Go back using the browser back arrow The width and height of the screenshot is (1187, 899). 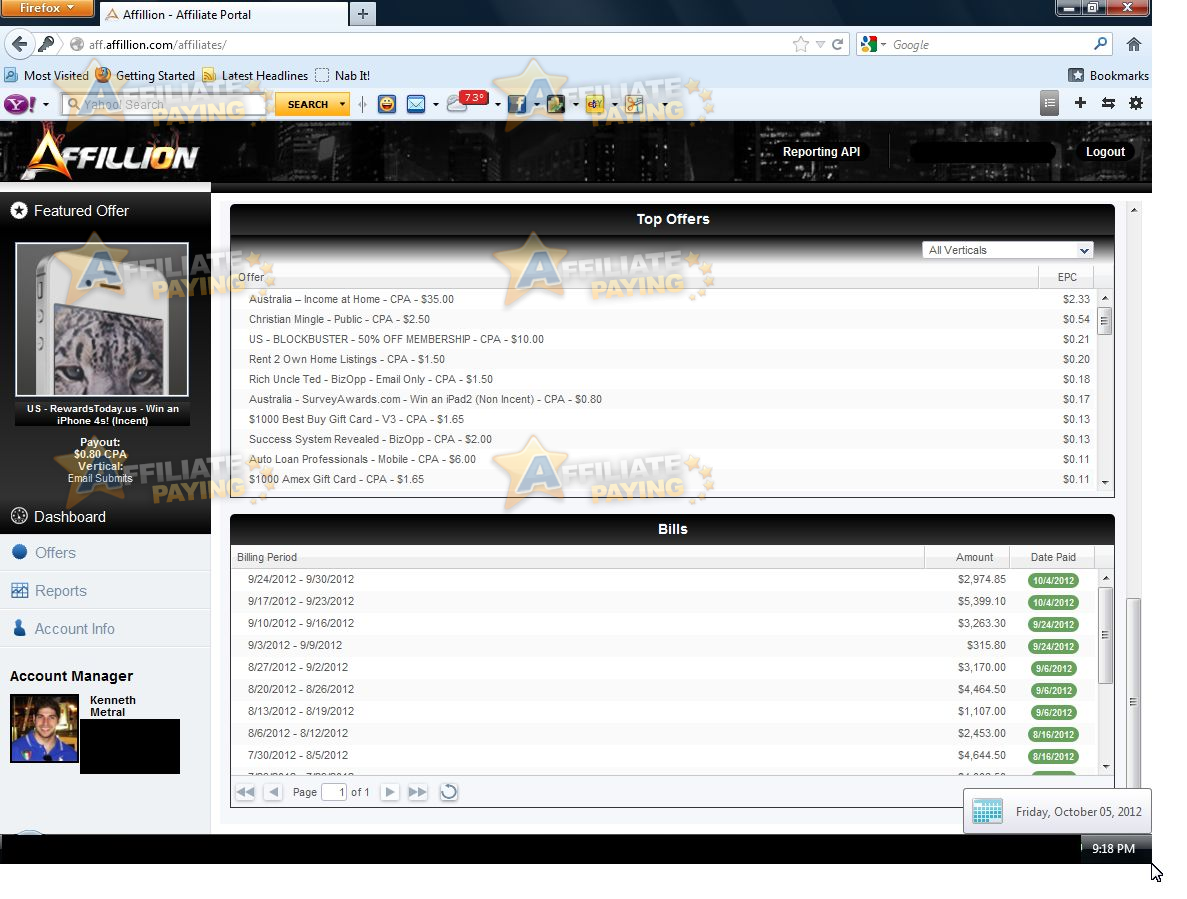(x=20, y=45)
